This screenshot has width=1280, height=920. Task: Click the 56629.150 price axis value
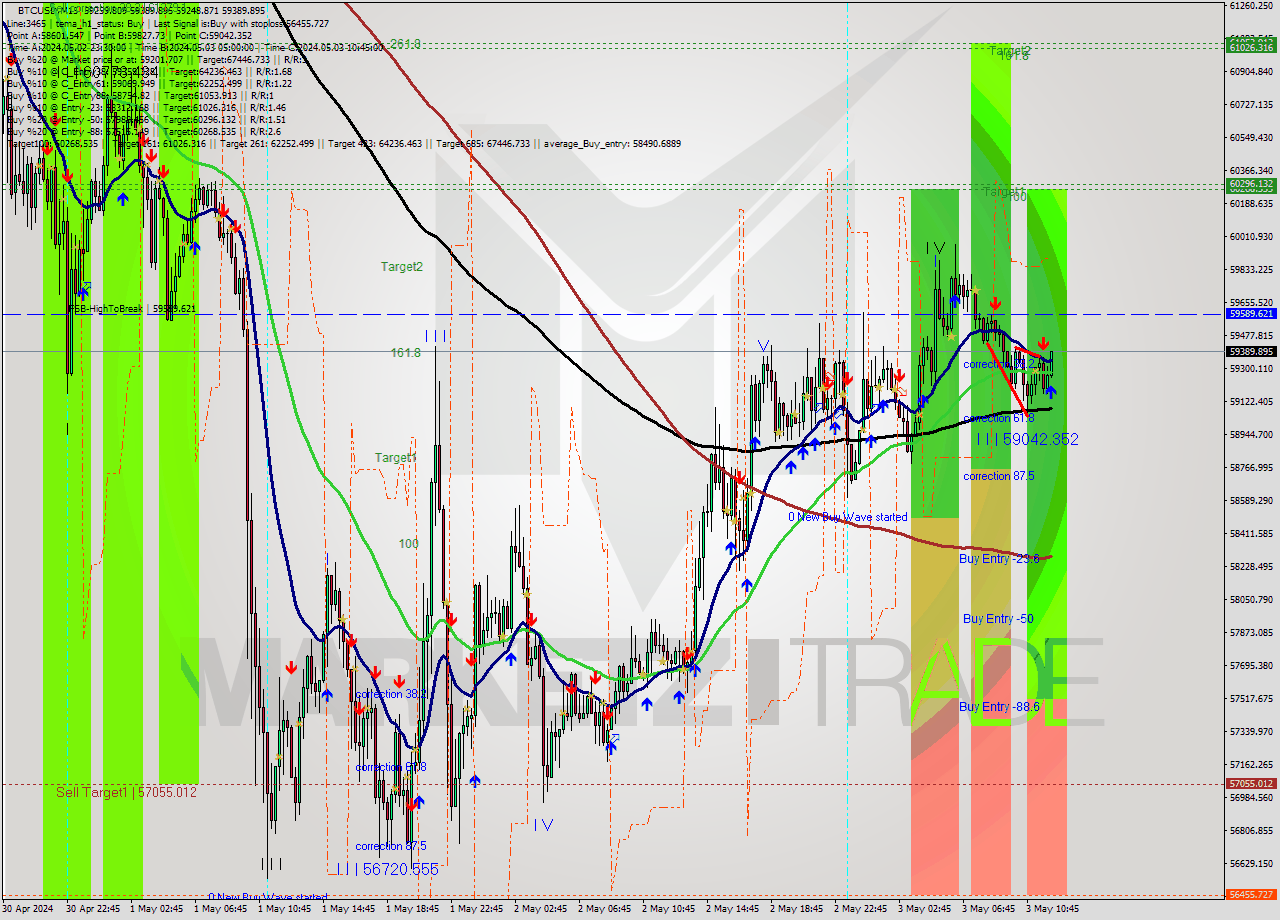point(1251,864)
